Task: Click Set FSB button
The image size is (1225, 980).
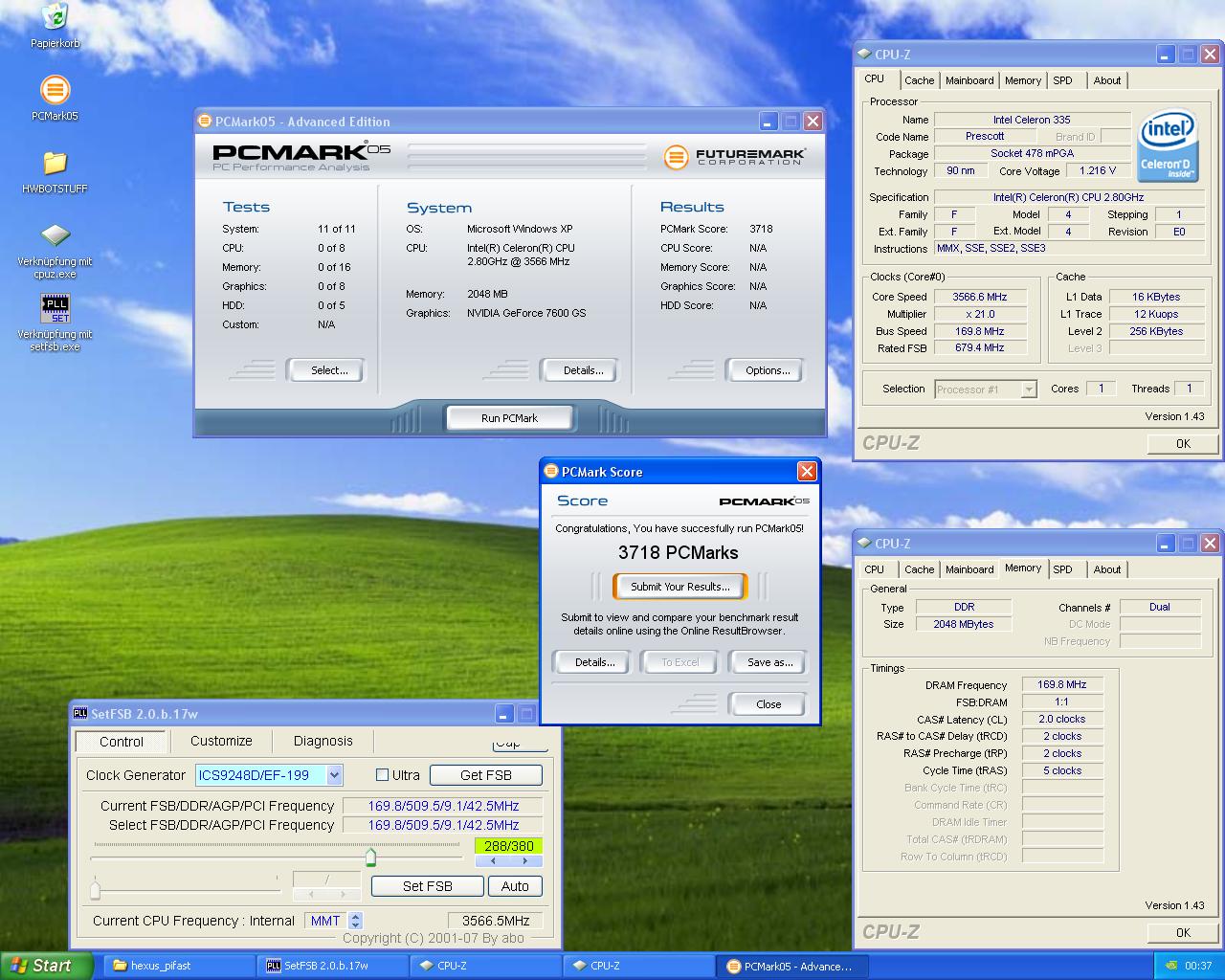Action: tap(427, 886)
